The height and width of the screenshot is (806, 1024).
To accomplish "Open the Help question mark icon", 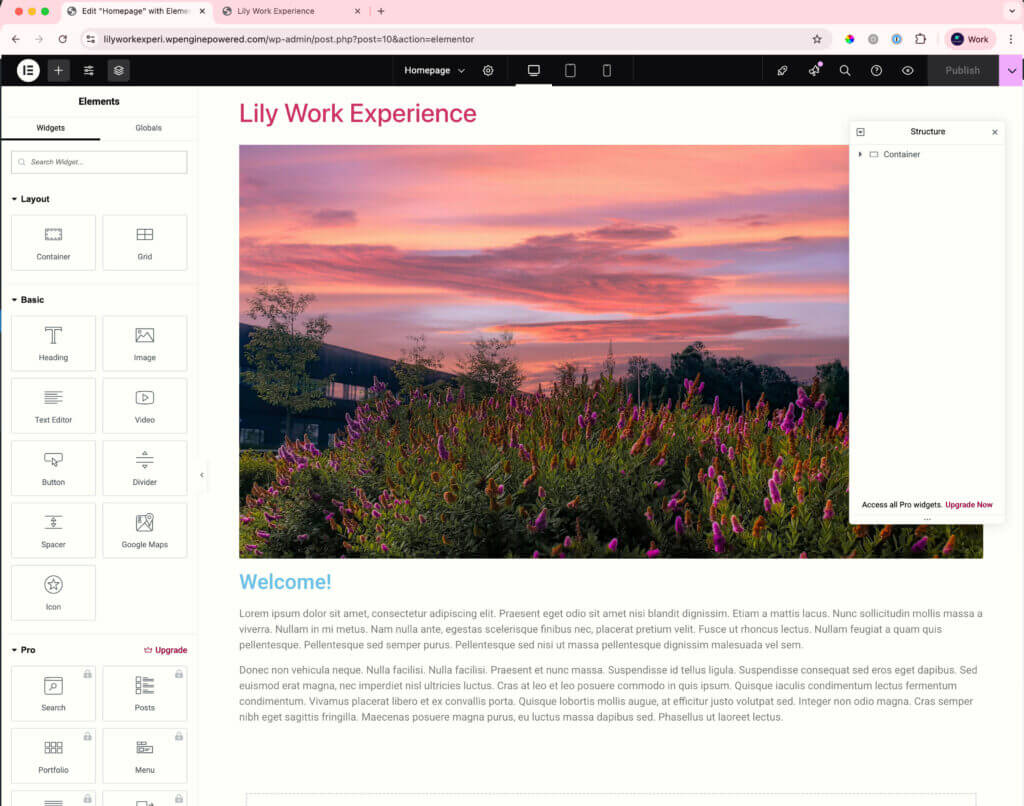I will 876,71.
